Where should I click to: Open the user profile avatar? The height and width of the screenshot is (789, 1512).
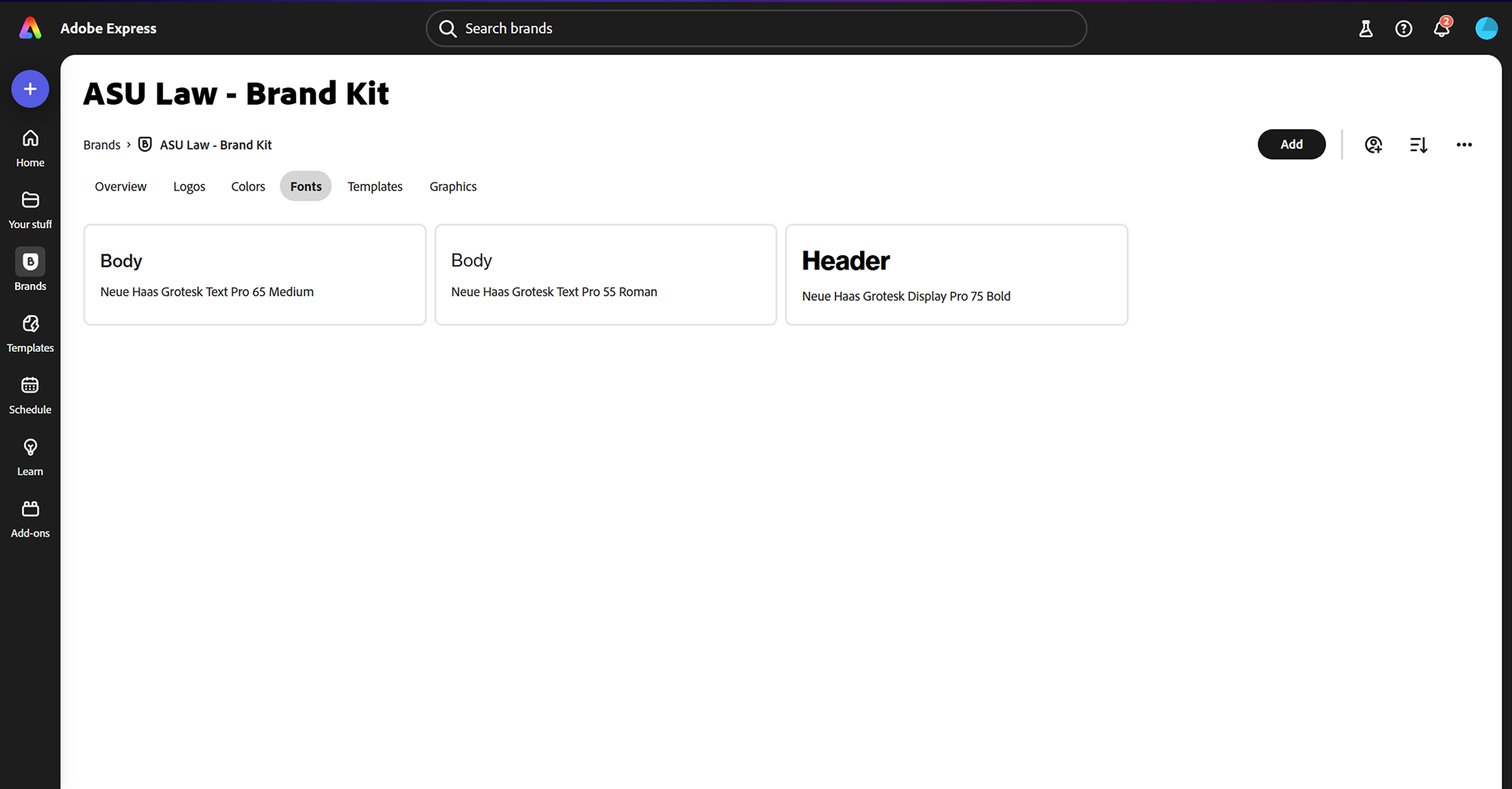click(x=1486, y=28)
